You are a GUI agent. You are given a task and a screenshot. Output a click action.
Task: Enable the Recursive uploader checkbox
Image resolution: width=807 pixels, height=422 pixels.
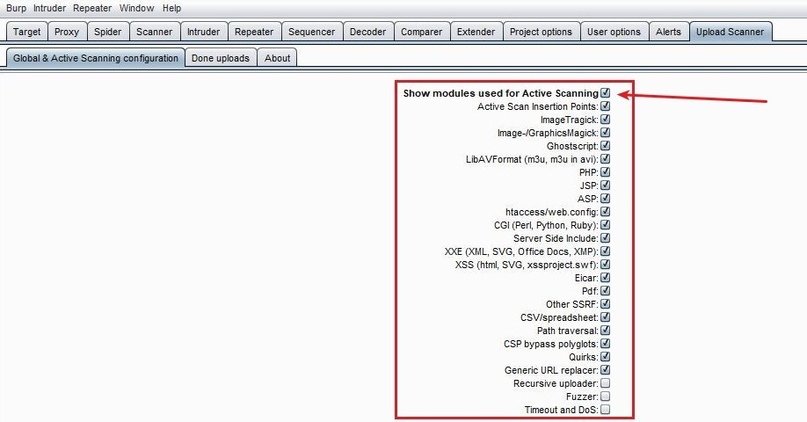606,384
